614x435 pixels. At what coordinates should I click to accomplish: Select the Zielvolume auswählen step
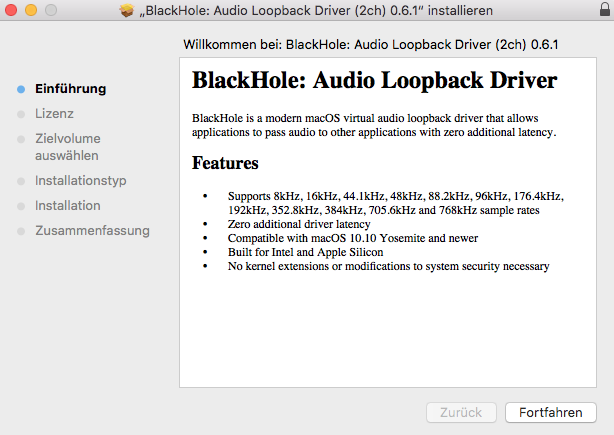(x=68, y=147)
